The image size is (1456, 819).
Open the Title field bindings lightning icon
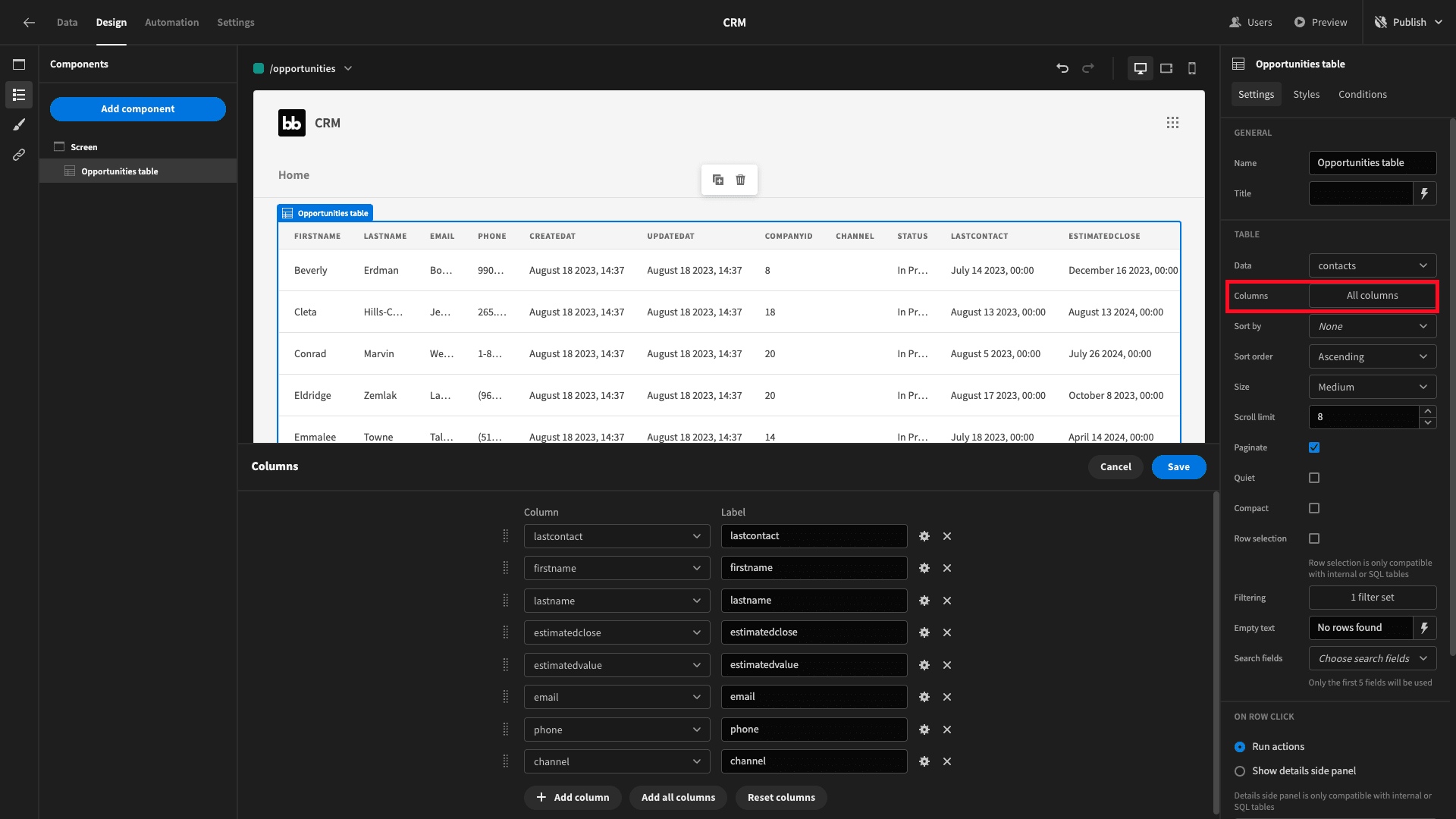coord(1425,193)
